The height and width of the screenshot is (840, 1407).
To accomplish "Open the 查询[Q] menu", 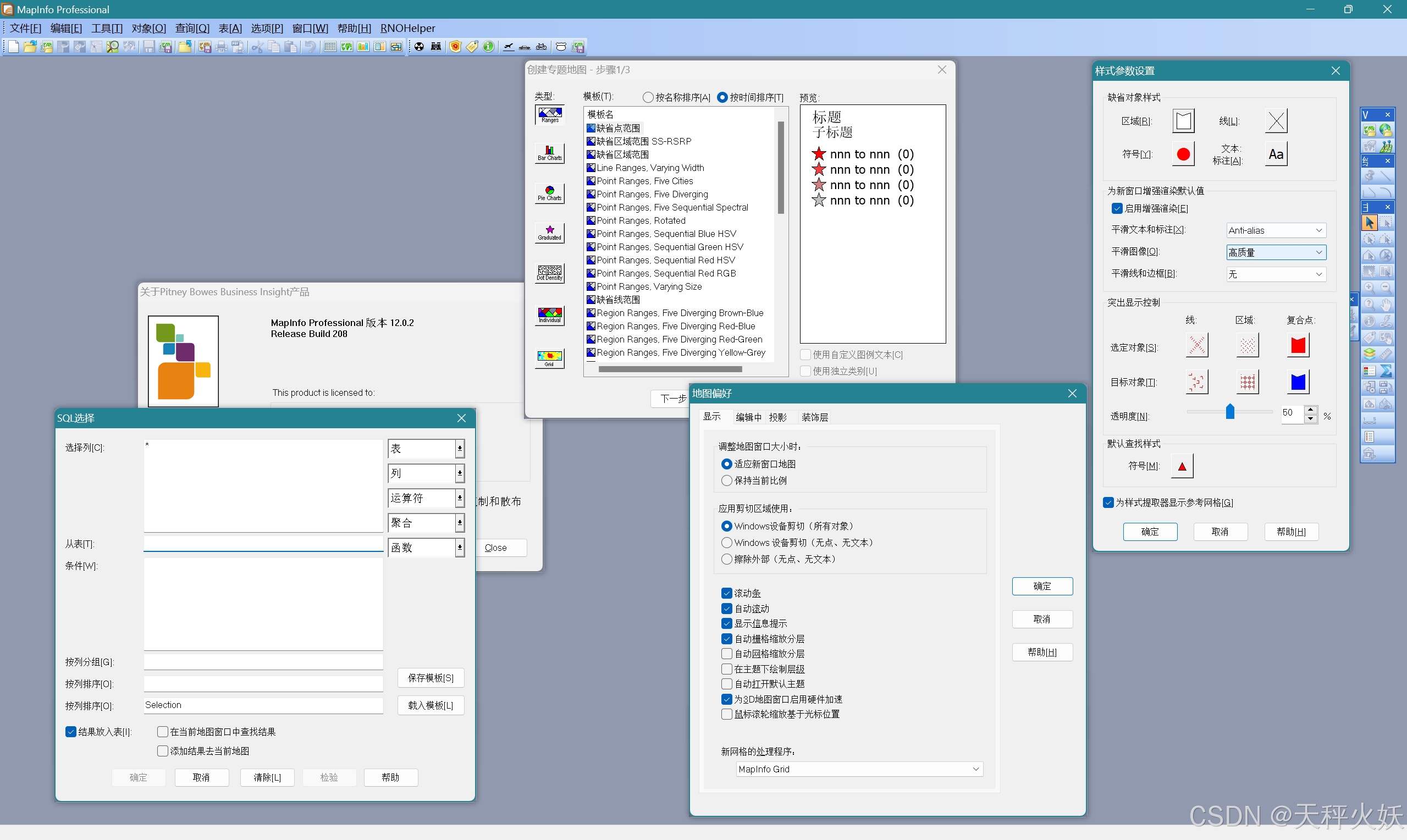I will (192, 28).
